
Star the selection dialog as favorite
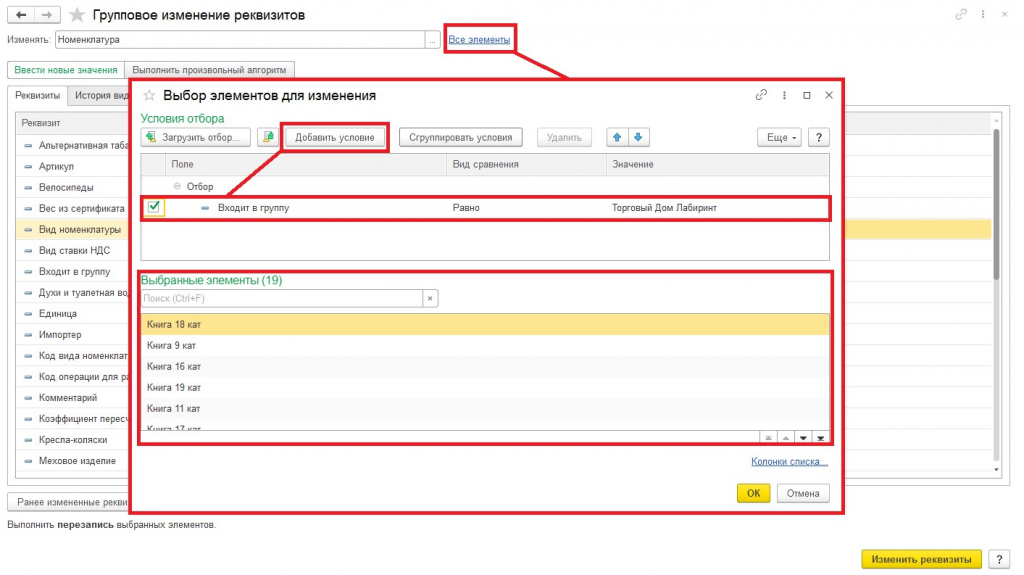pyautogui.click(x=149, y=95)
